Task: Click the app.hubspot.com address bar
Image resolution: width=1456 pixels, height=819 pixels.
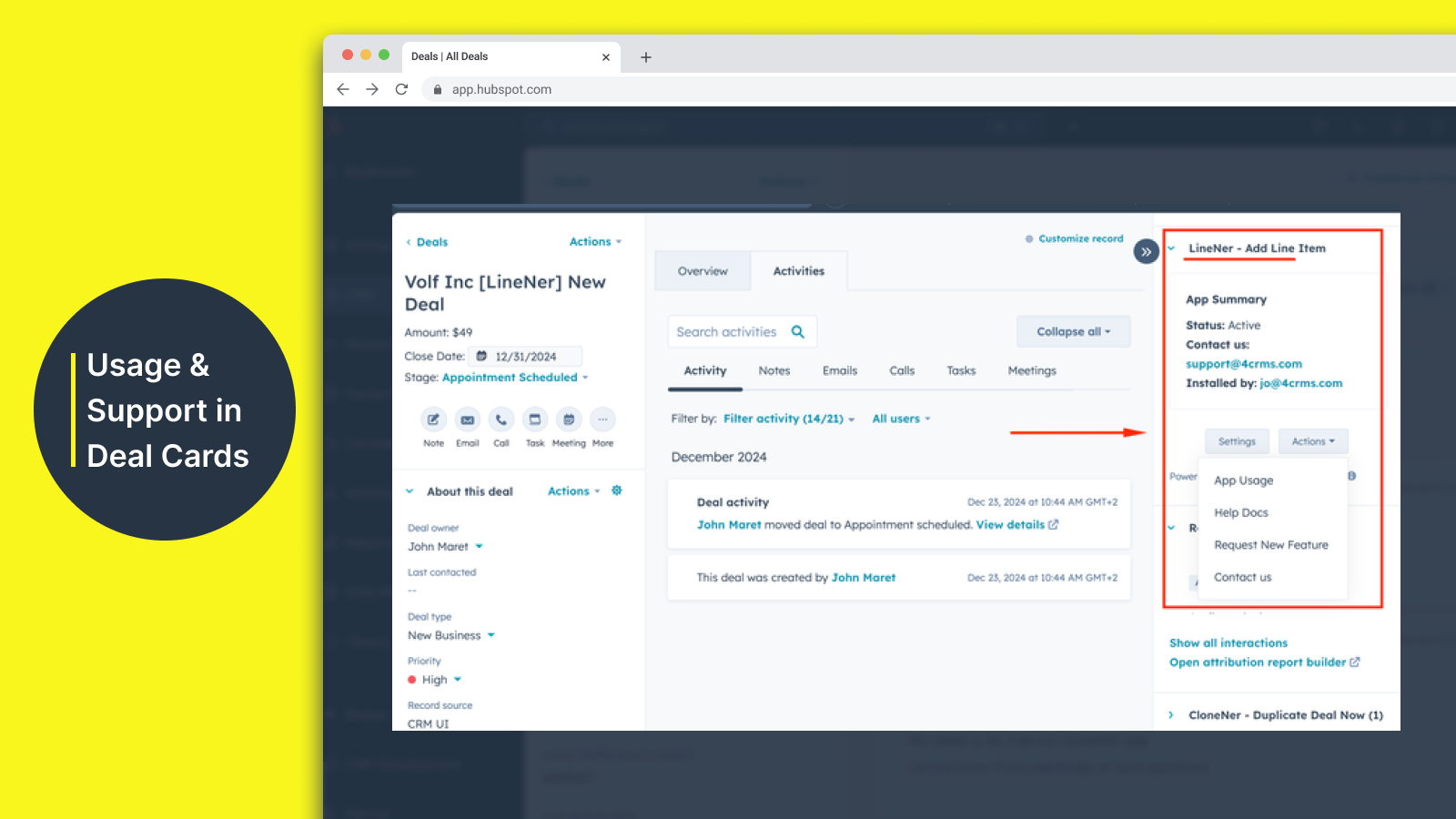Action: pos(501,89)
